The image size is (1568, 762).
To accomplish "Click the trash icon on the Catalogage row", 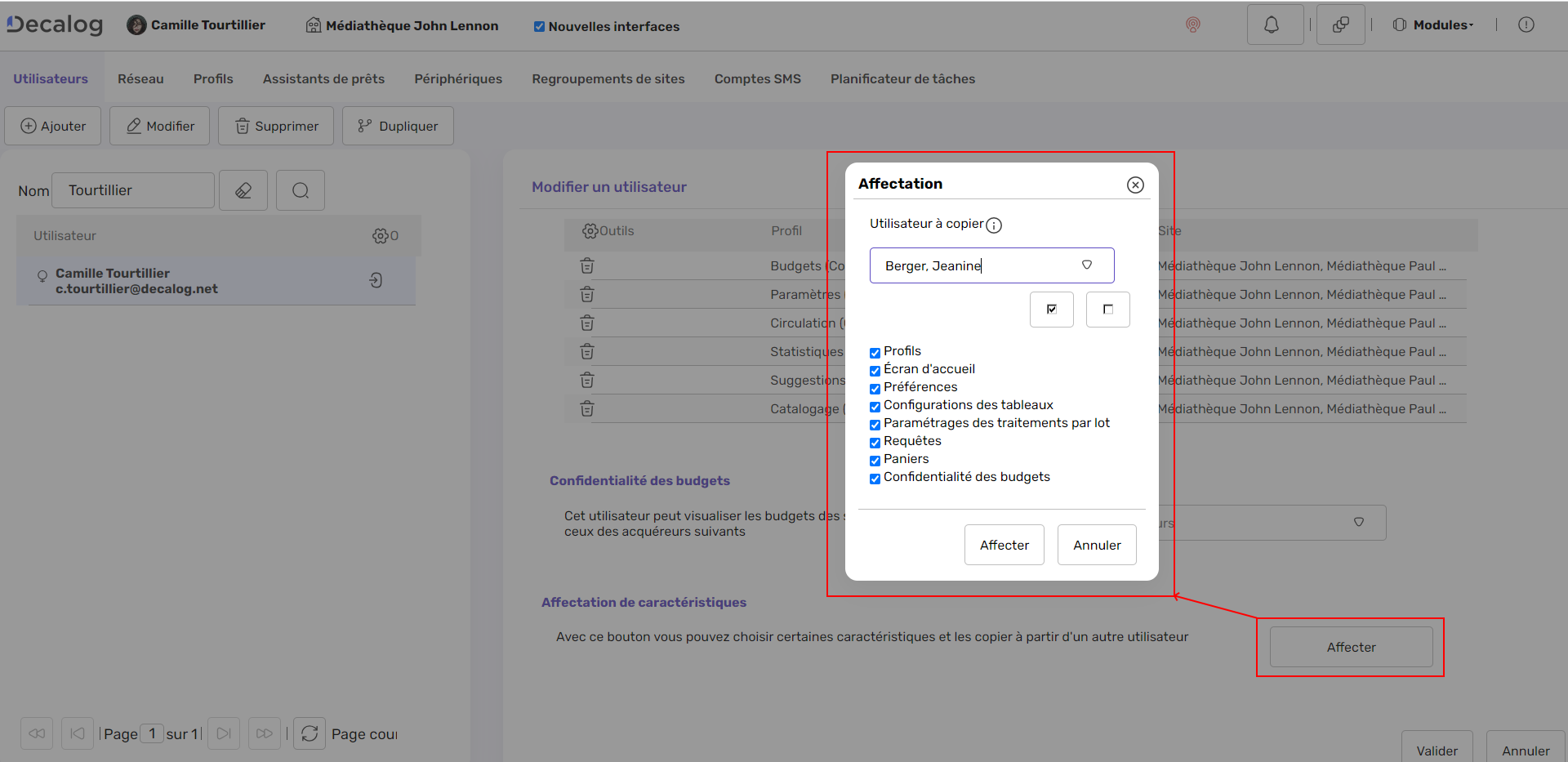I will pyautogui.click(x=587, y=408).
